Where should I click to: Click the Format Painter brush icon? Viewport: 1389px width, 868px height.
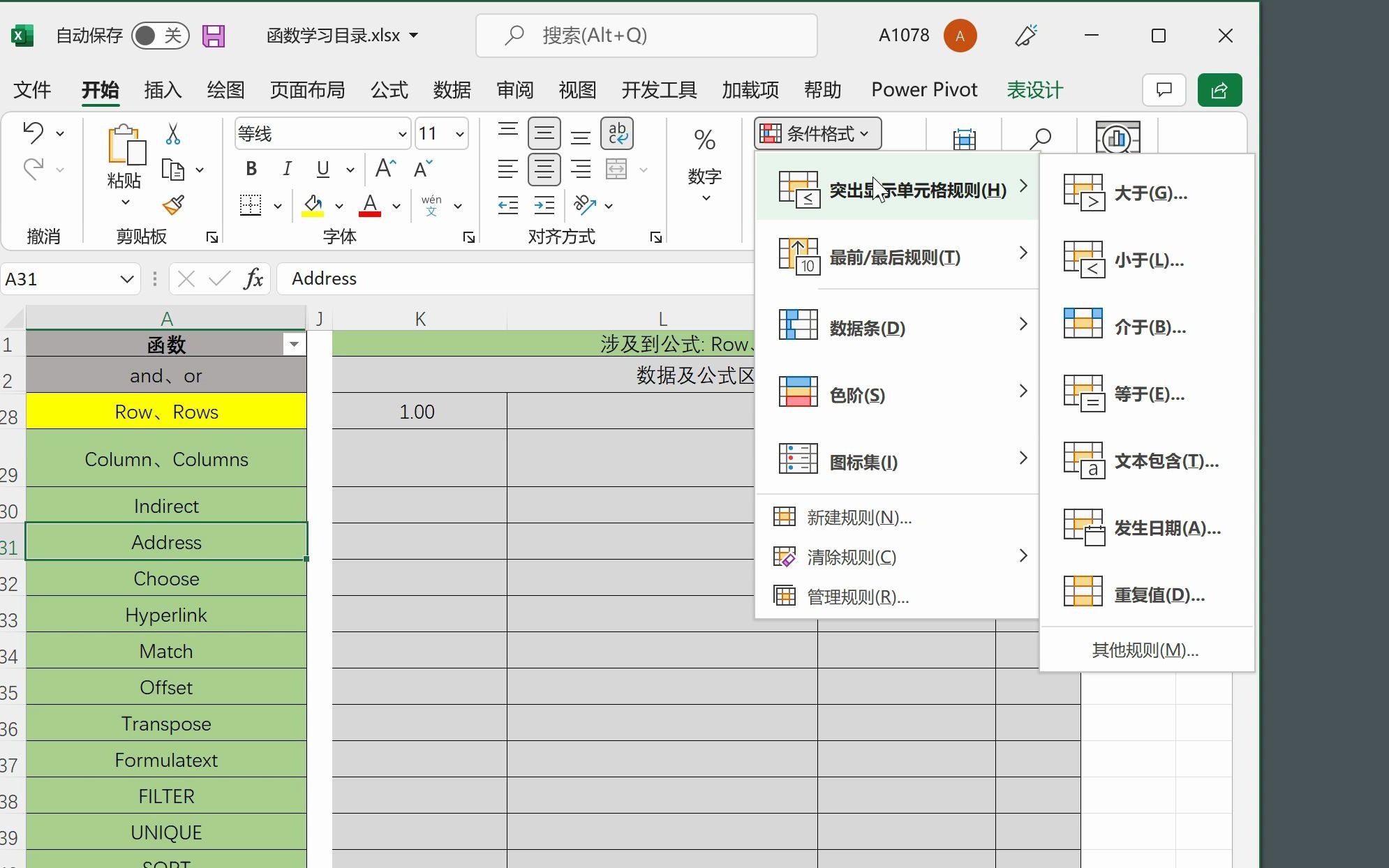click(x=173, y=205)
